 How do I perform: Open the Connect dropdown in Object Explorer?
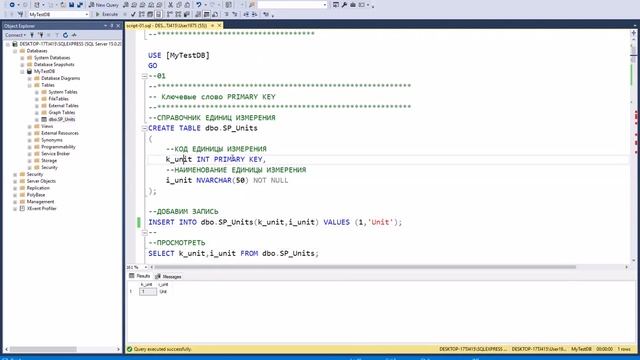(x=16, y=35)
